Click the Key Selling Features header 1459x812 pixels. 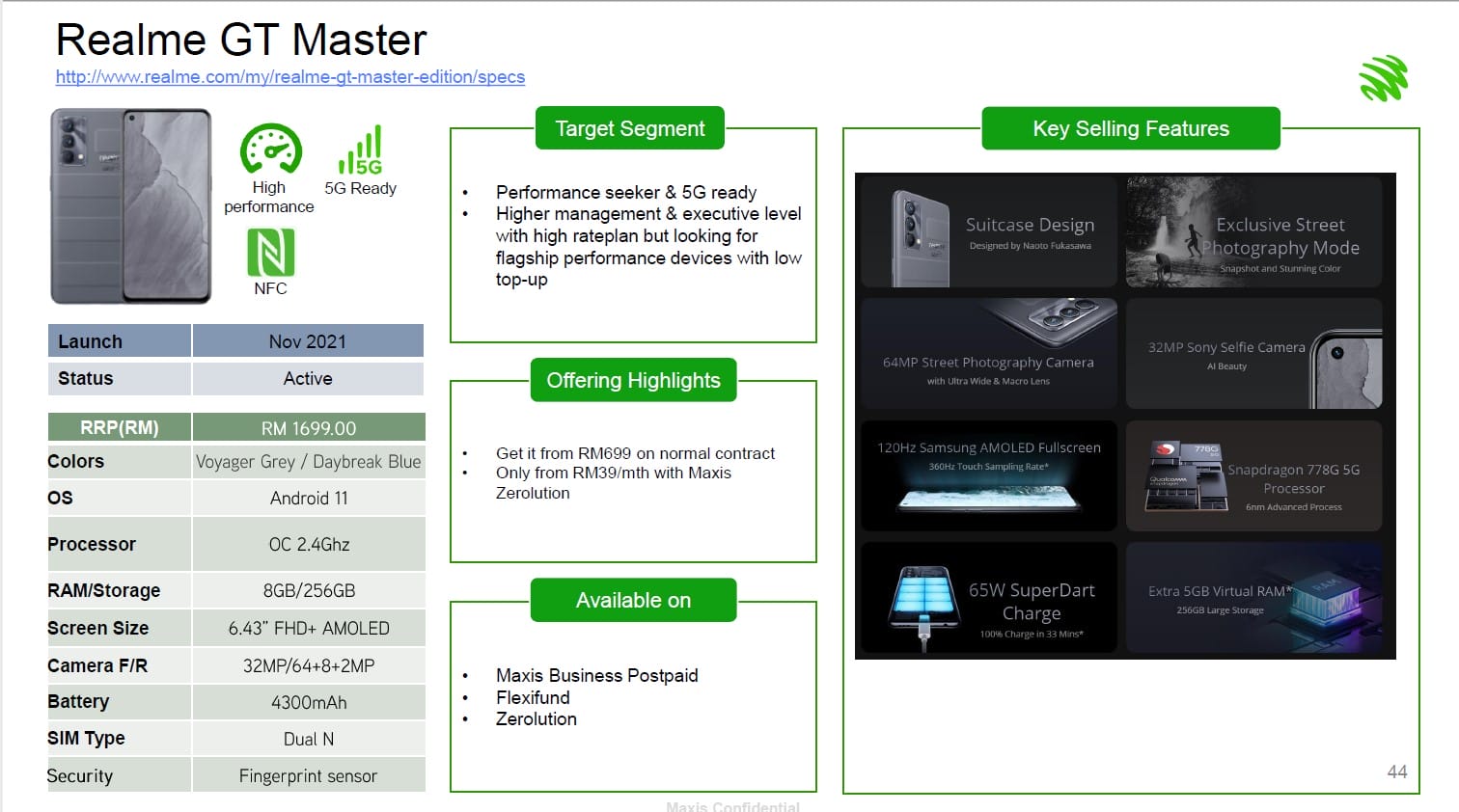(1131, 128)
